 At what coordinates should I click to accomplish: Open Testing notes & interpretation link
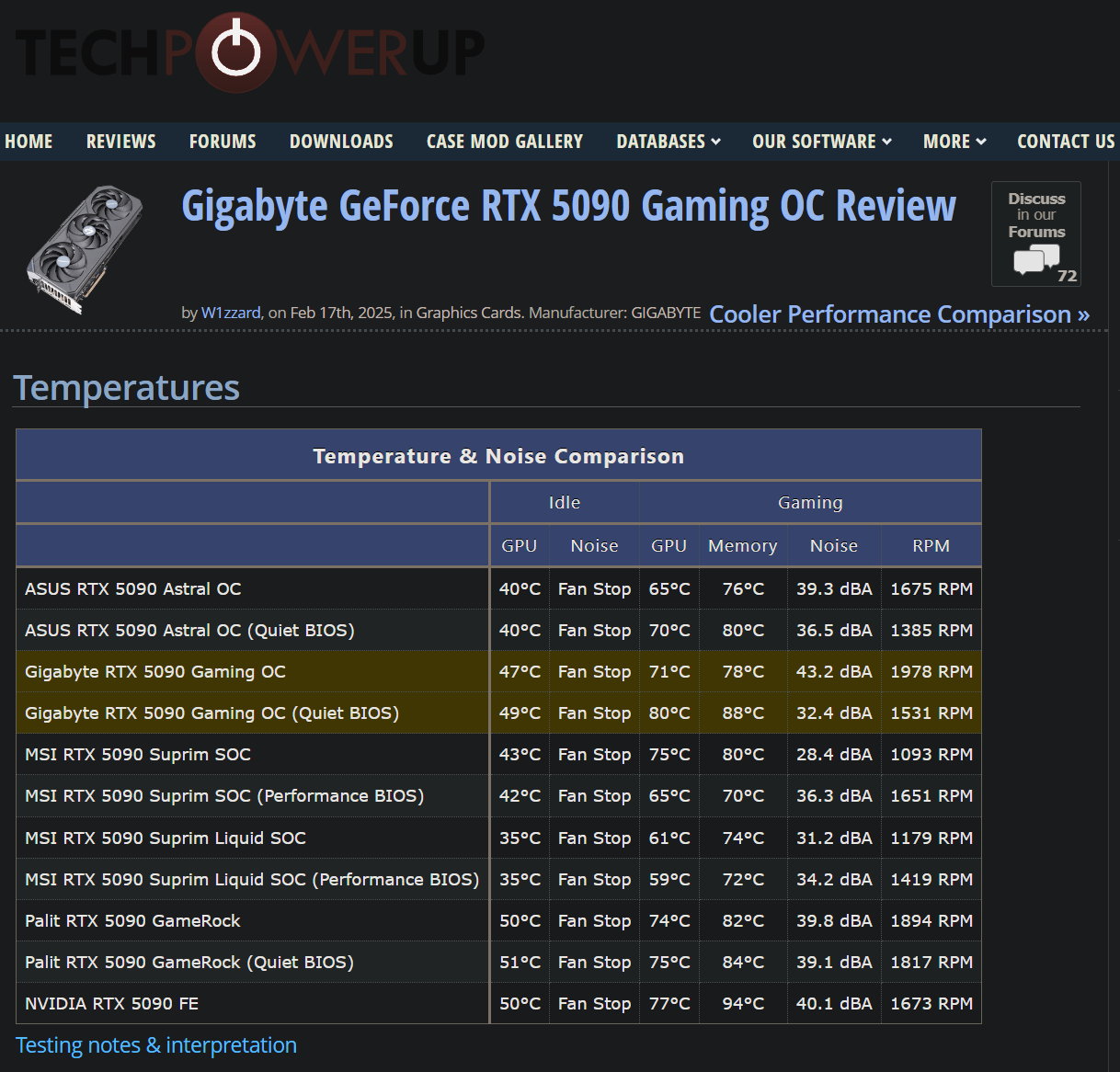(x=156, y=1045)
